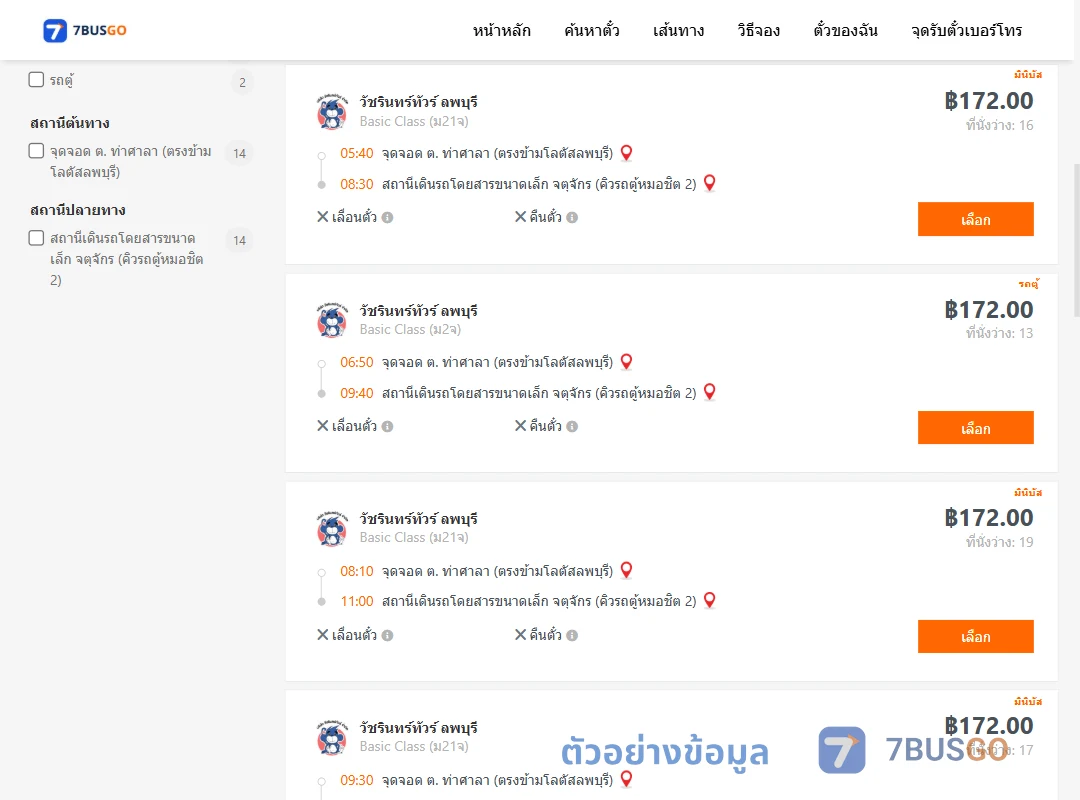Click ที่นั่งว่าง: 13 seats text
The height and width of the screenshot is (800, 1080).
[x=999, y=334]
